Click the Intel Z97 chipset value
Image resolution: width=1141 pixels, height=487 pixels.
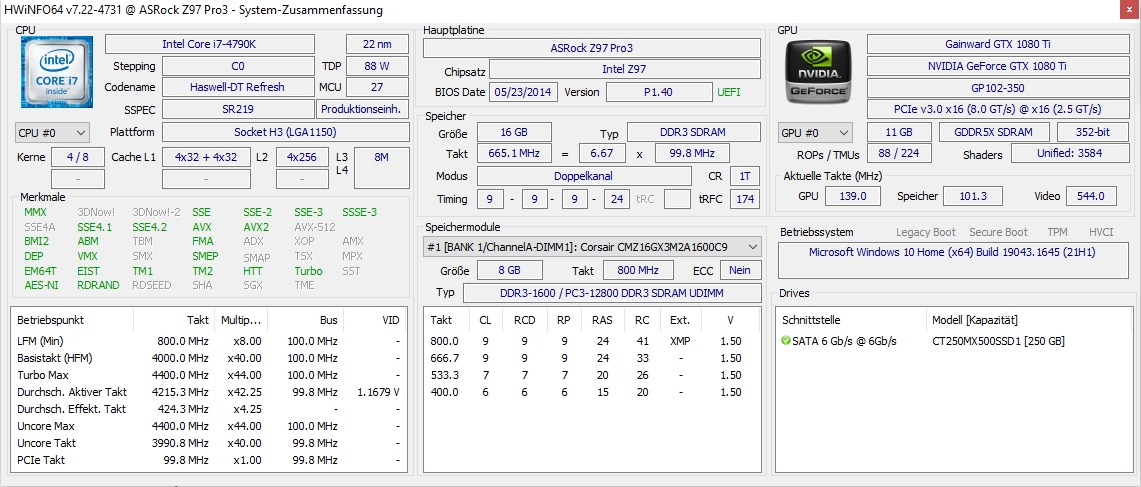tap(625, 70)
